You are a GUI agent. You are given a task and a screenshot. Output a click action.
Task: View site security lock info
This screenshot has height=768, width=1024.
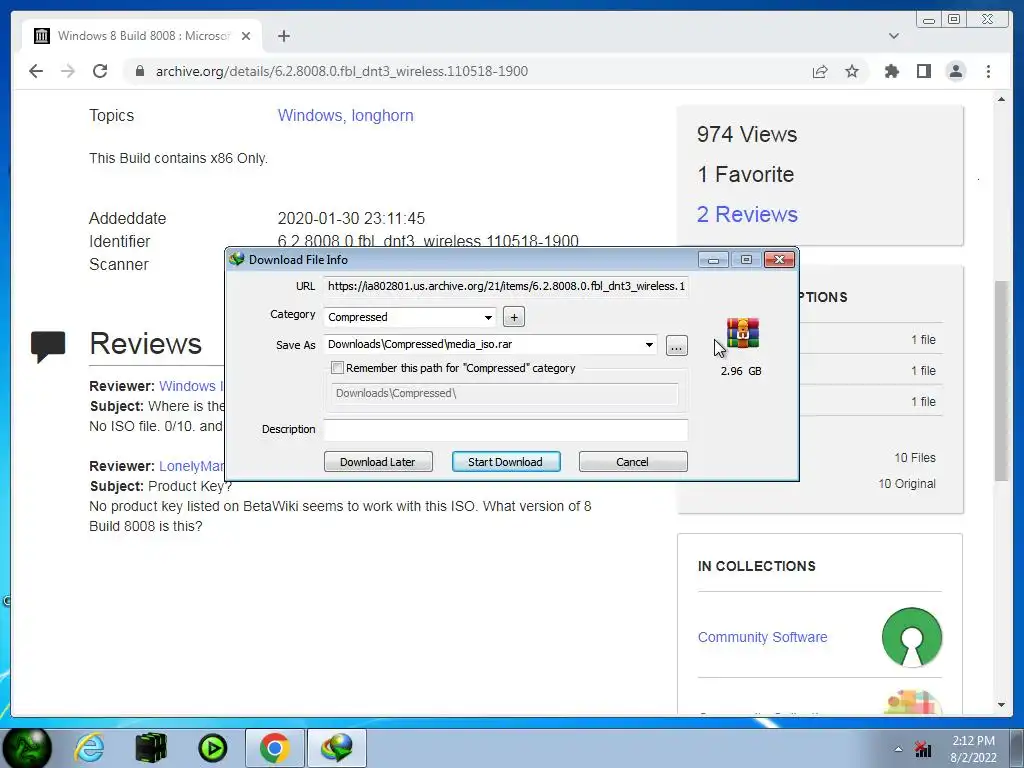point(140,71)
